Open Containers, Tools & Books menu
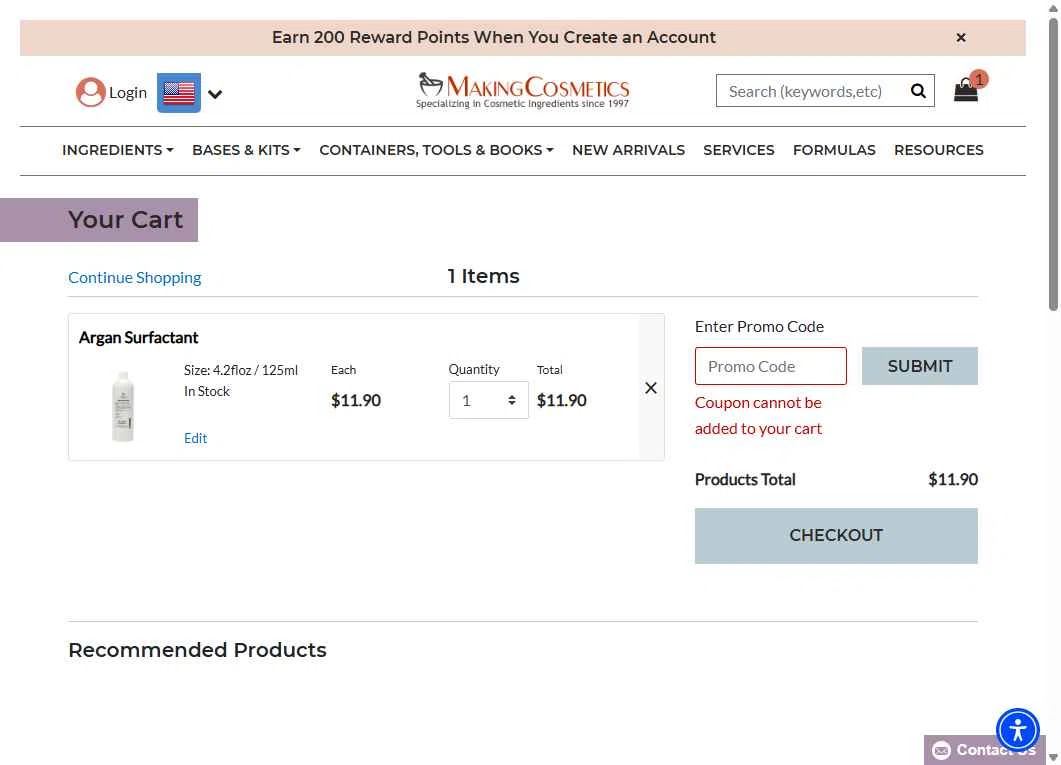 tap(436, 150)
